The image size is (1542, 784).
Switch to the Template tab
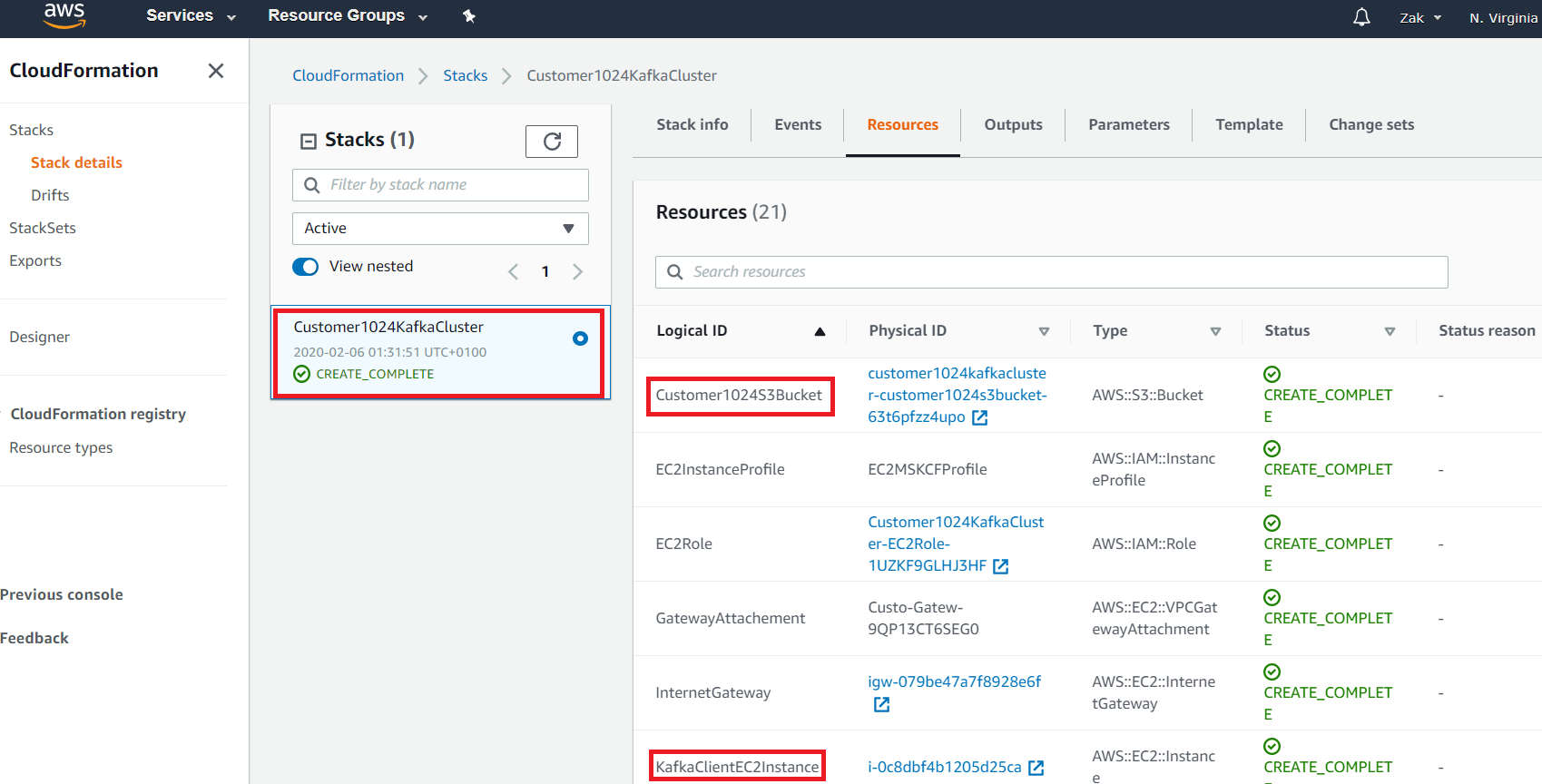tap(1249, 125)
